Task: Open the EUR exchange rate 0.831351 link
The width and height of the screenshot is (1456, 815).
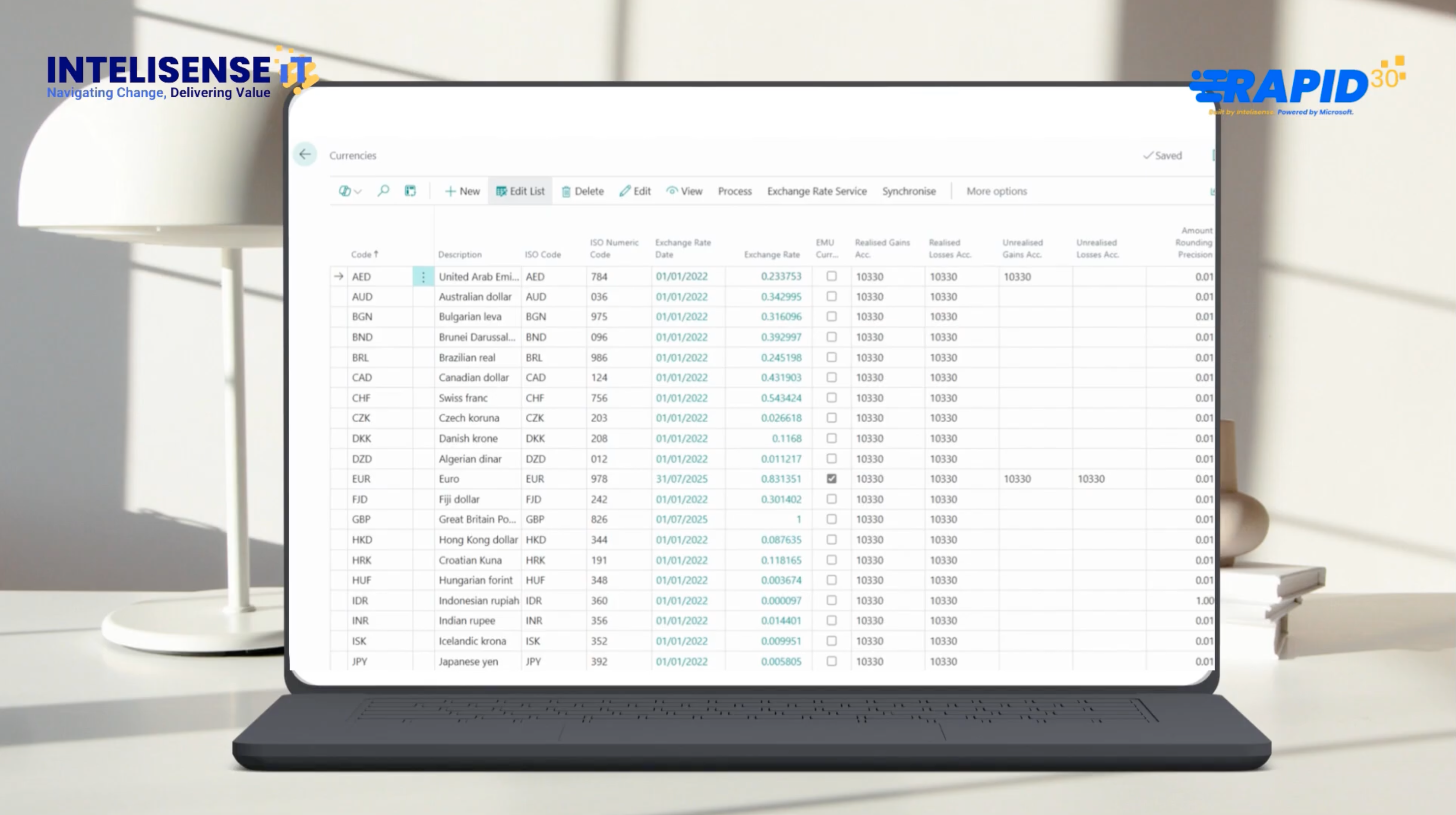Action: [781, 479]
